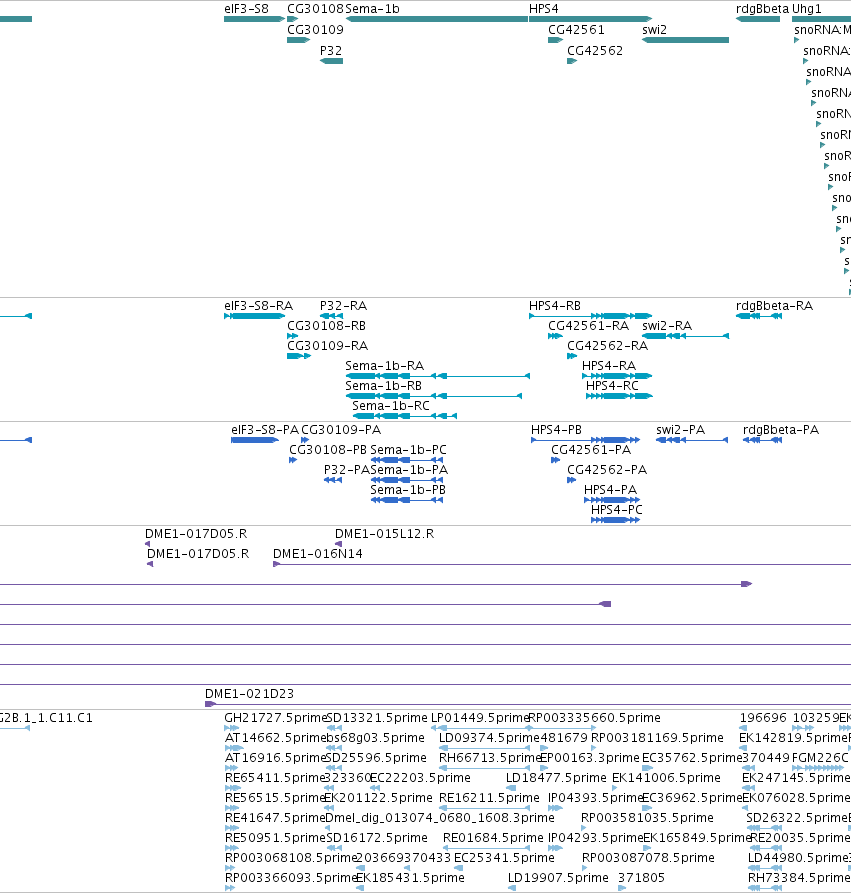Select the swi2-RA transcript
The height and width of the screenshot is (893, 851).
tap(685, 336)
